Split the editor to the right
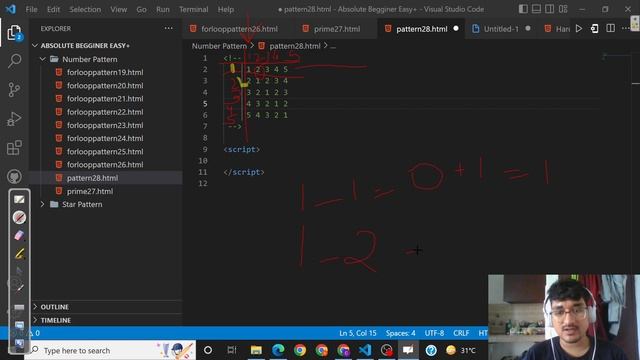Viewport: 640px width, 360px height. pos(611,29)
